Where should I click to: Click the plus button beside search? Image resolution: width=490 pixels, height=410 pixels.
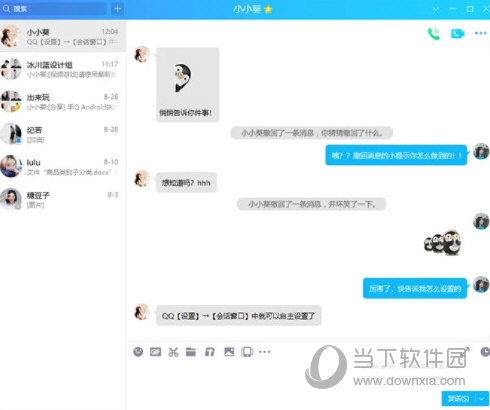(x=117, y=9)
